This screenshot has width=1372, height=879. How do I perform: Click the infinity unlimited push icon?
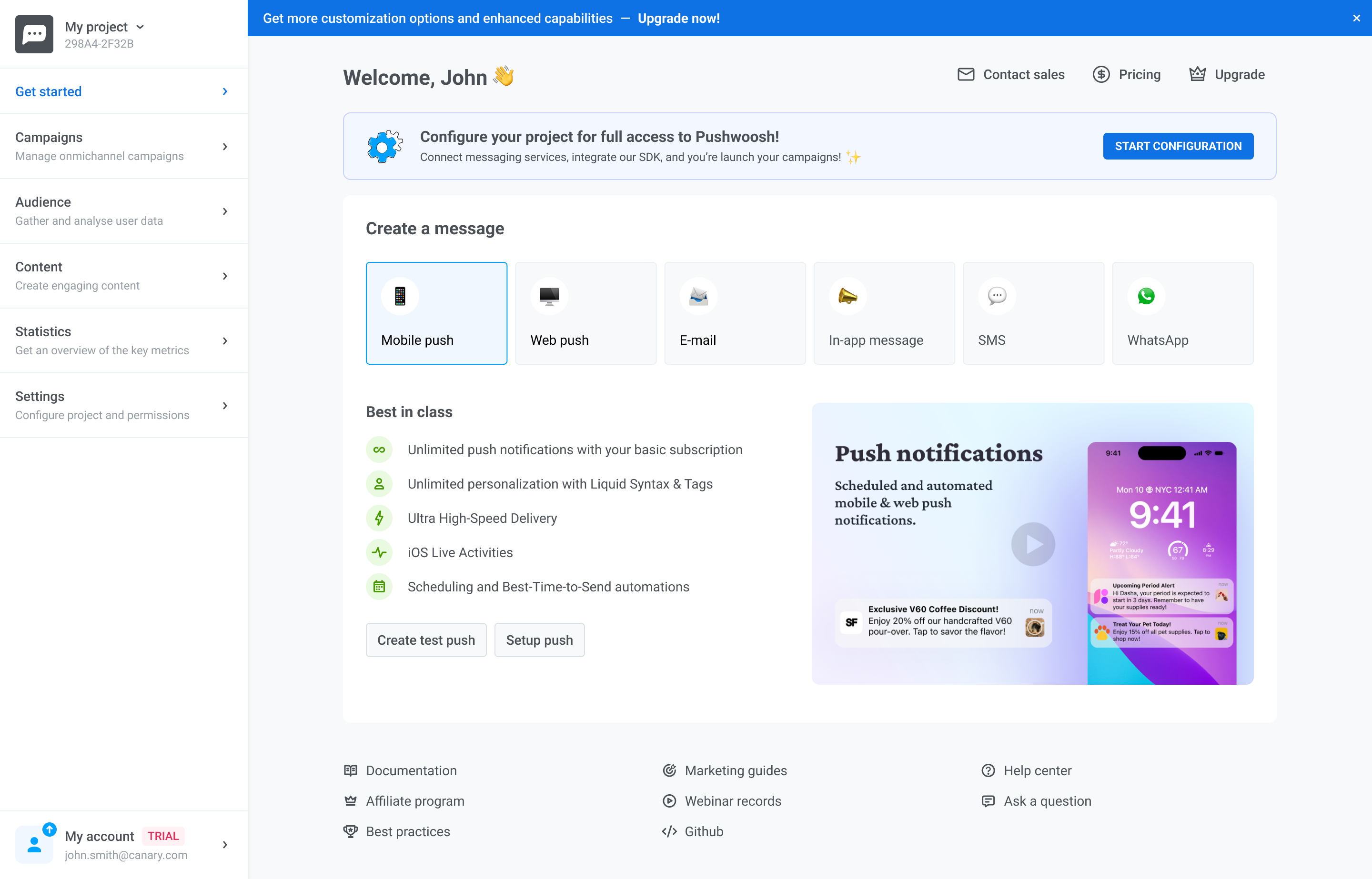379,450
